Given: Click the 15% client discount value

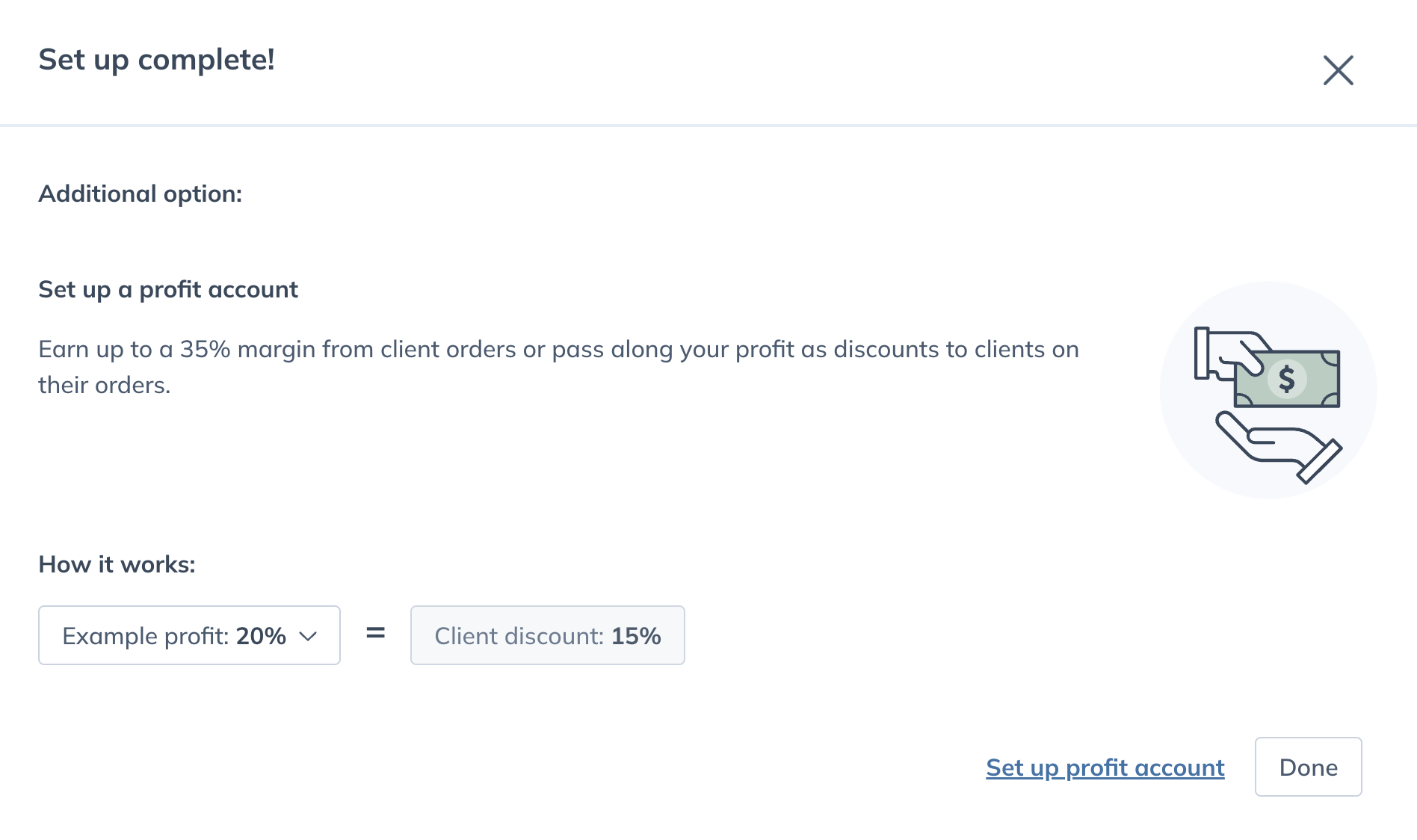Looking at the screenshot, I should (636, 636).
